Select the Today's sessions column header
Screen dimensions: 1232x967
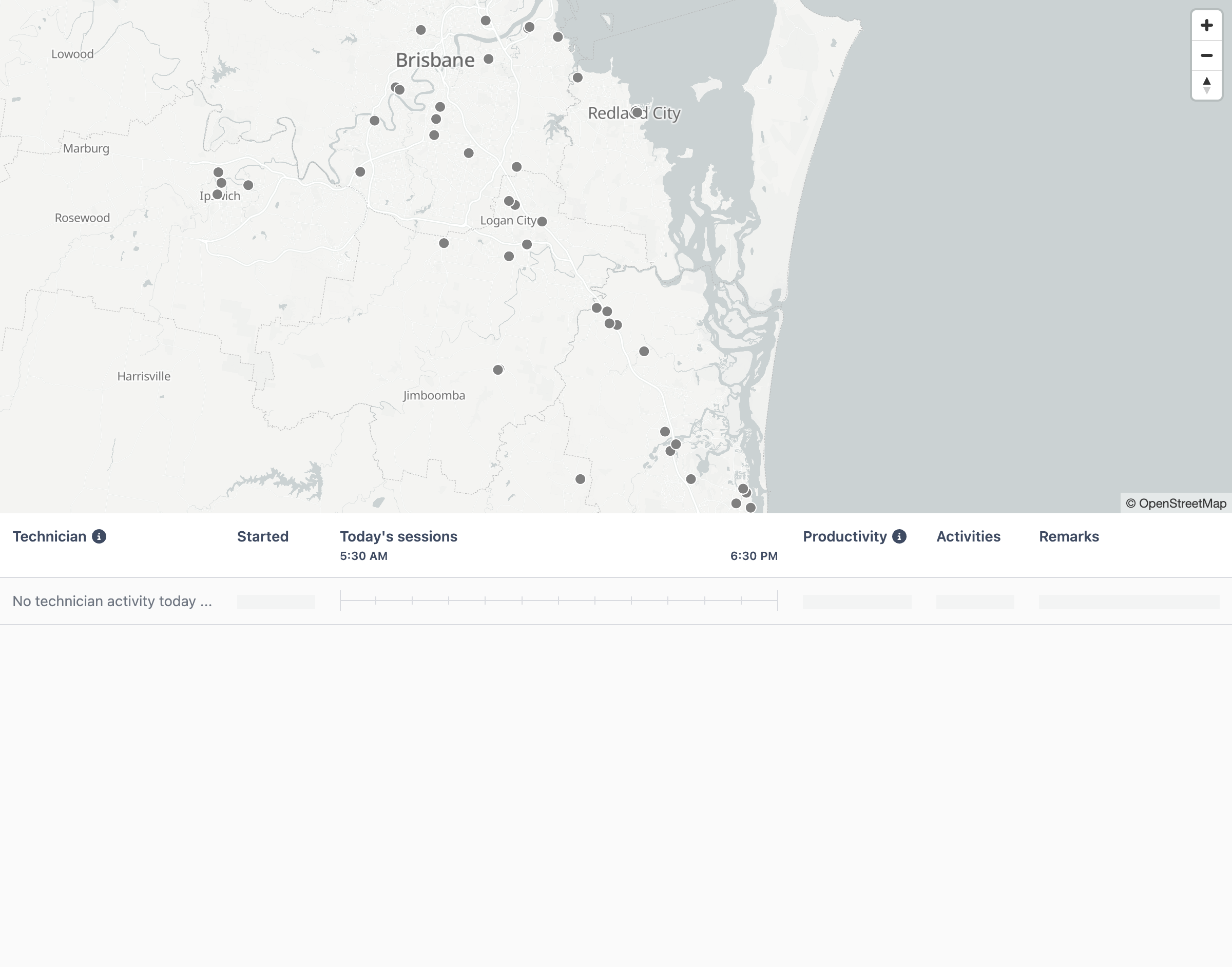398,537
